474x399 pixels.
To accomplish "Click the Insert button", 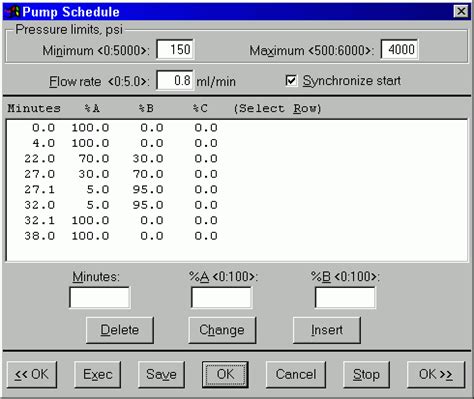I will coord(327,330).
